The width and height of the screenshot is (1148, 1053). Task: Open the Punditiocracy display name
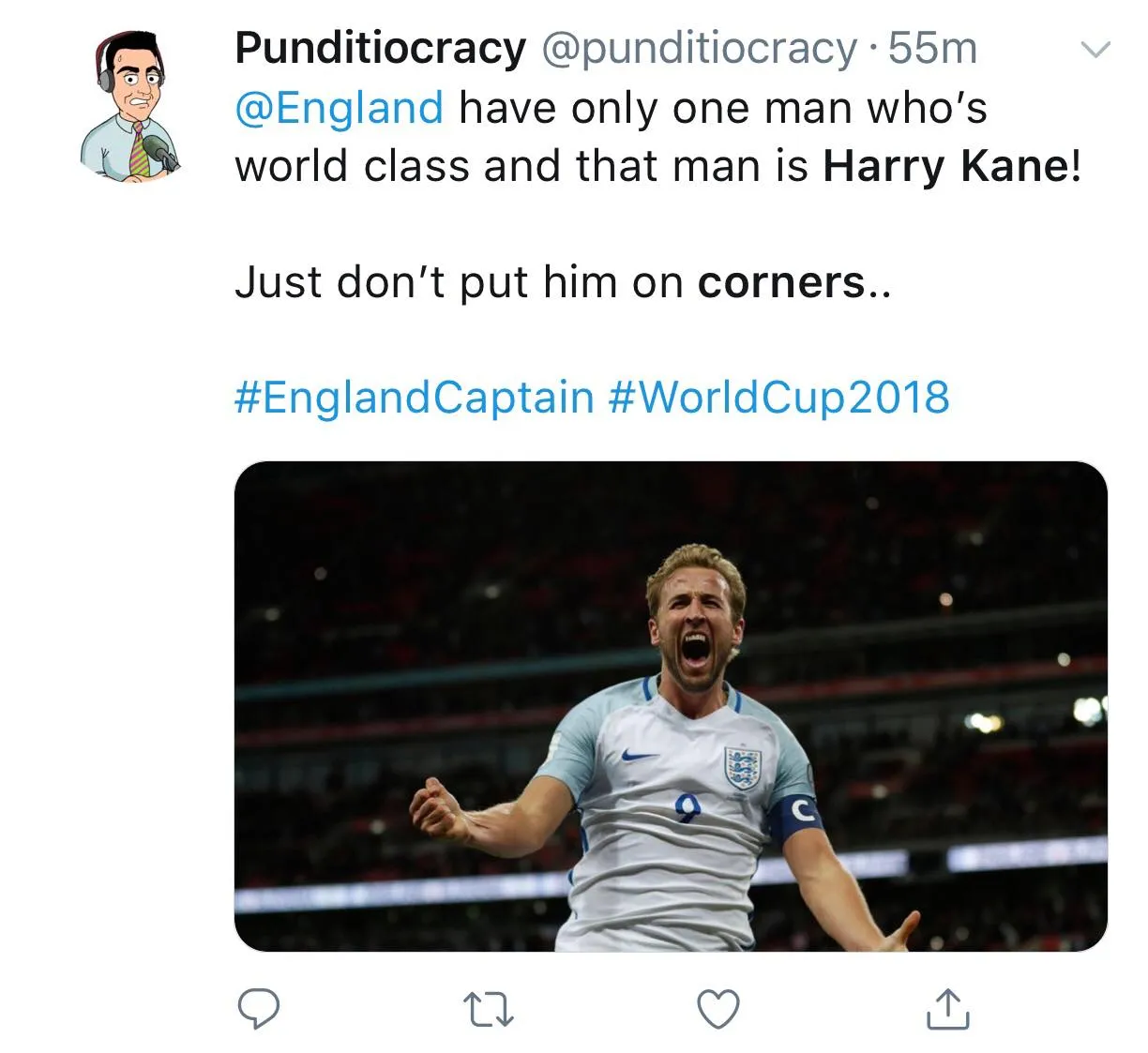coord(380,48)
